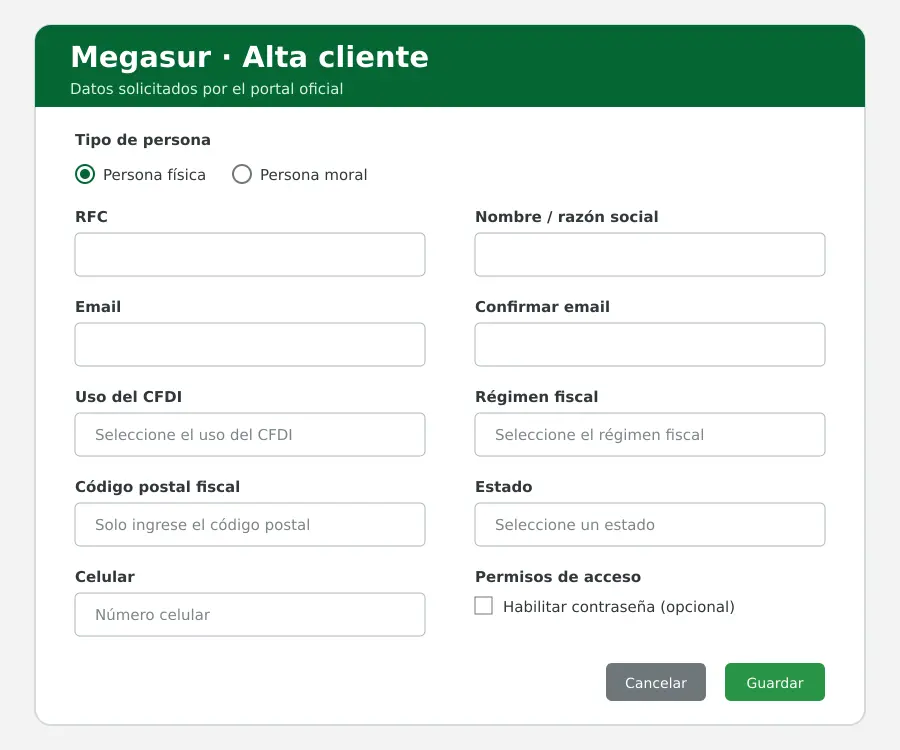Open the Uso del CFDI dropdown
The image size is (900, 750).
point(250,435)
